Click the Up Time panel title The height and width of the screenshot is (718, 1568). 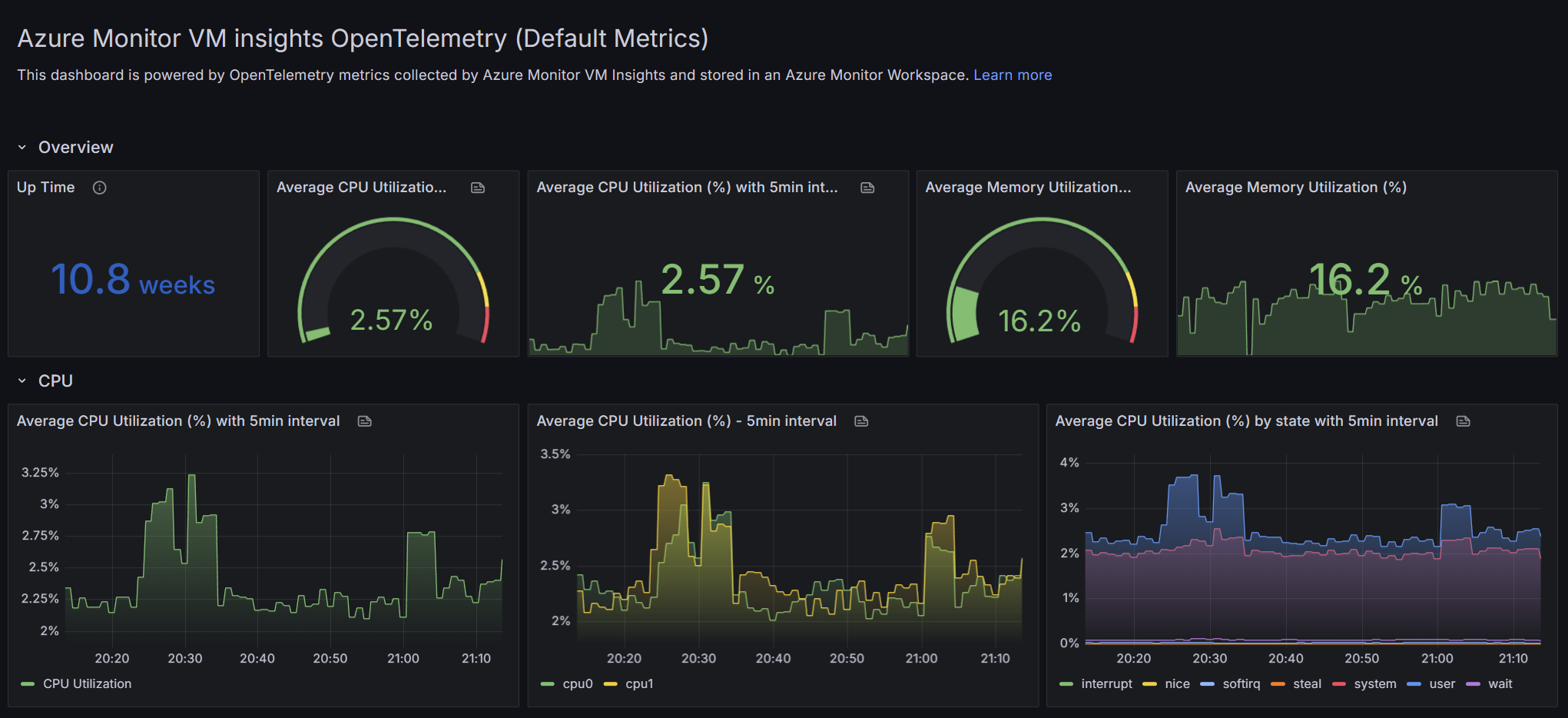pyautogui.click(x=46, y=188)
